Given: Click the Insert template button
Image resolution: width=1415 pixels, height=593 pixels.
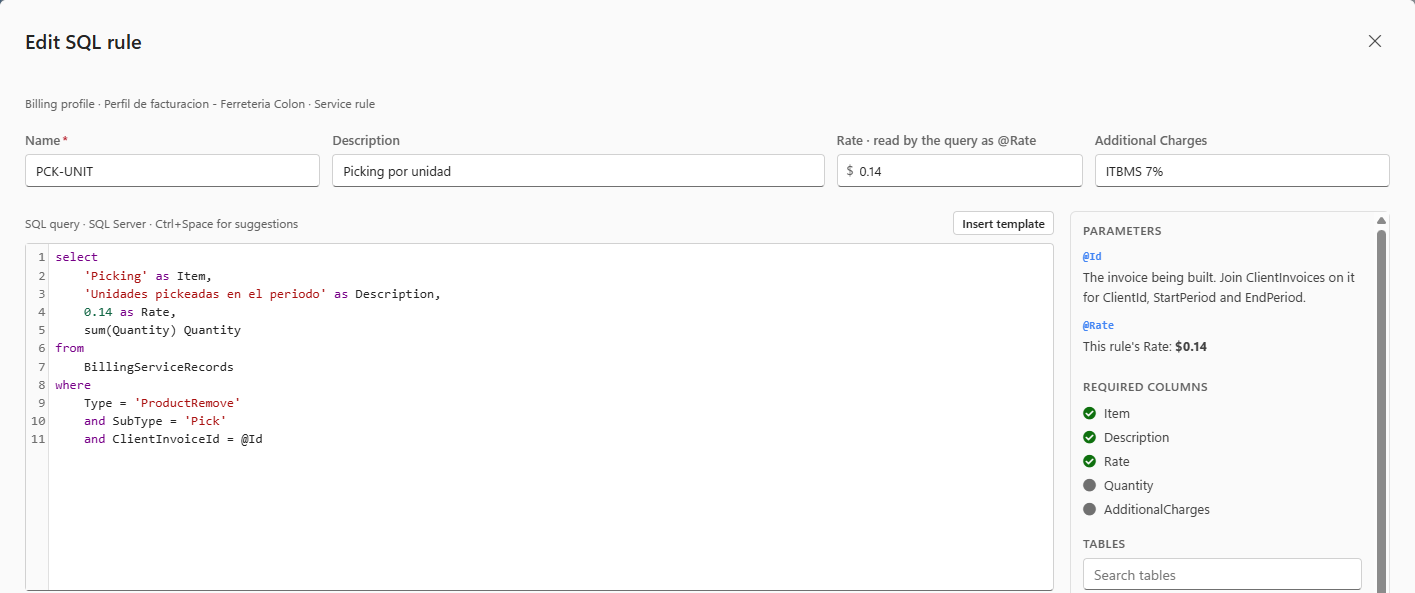Looking at the screenshot, I should pos(1003,224).
